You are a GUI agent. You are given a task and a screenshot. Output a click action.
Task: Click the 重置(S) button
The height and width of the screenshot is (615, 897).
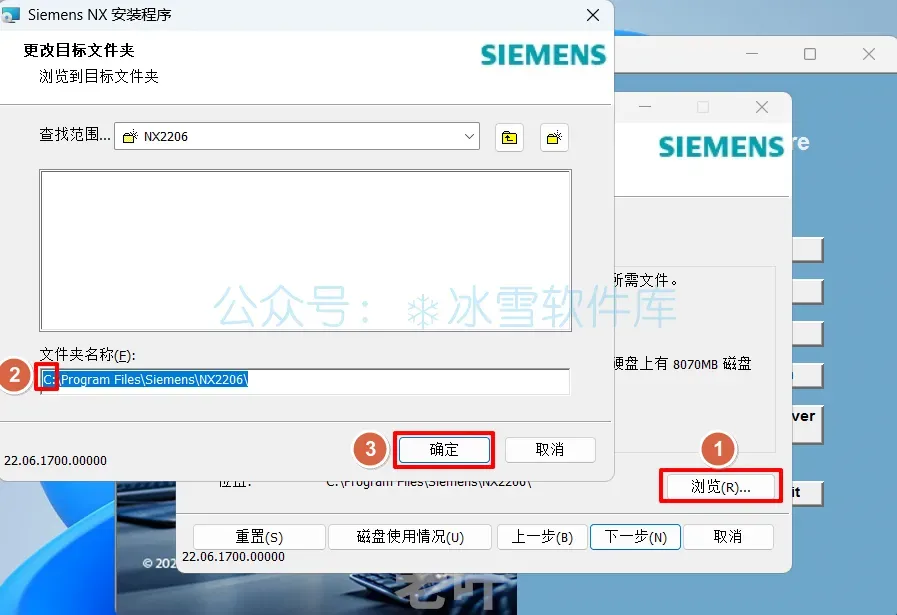[259, 537]
